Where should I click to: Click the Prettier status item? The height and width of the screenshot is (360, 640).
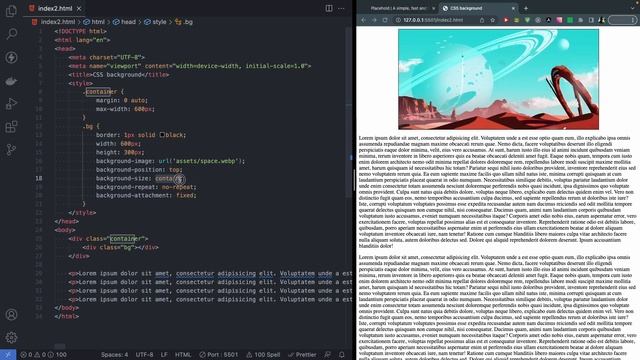point(302,355)
